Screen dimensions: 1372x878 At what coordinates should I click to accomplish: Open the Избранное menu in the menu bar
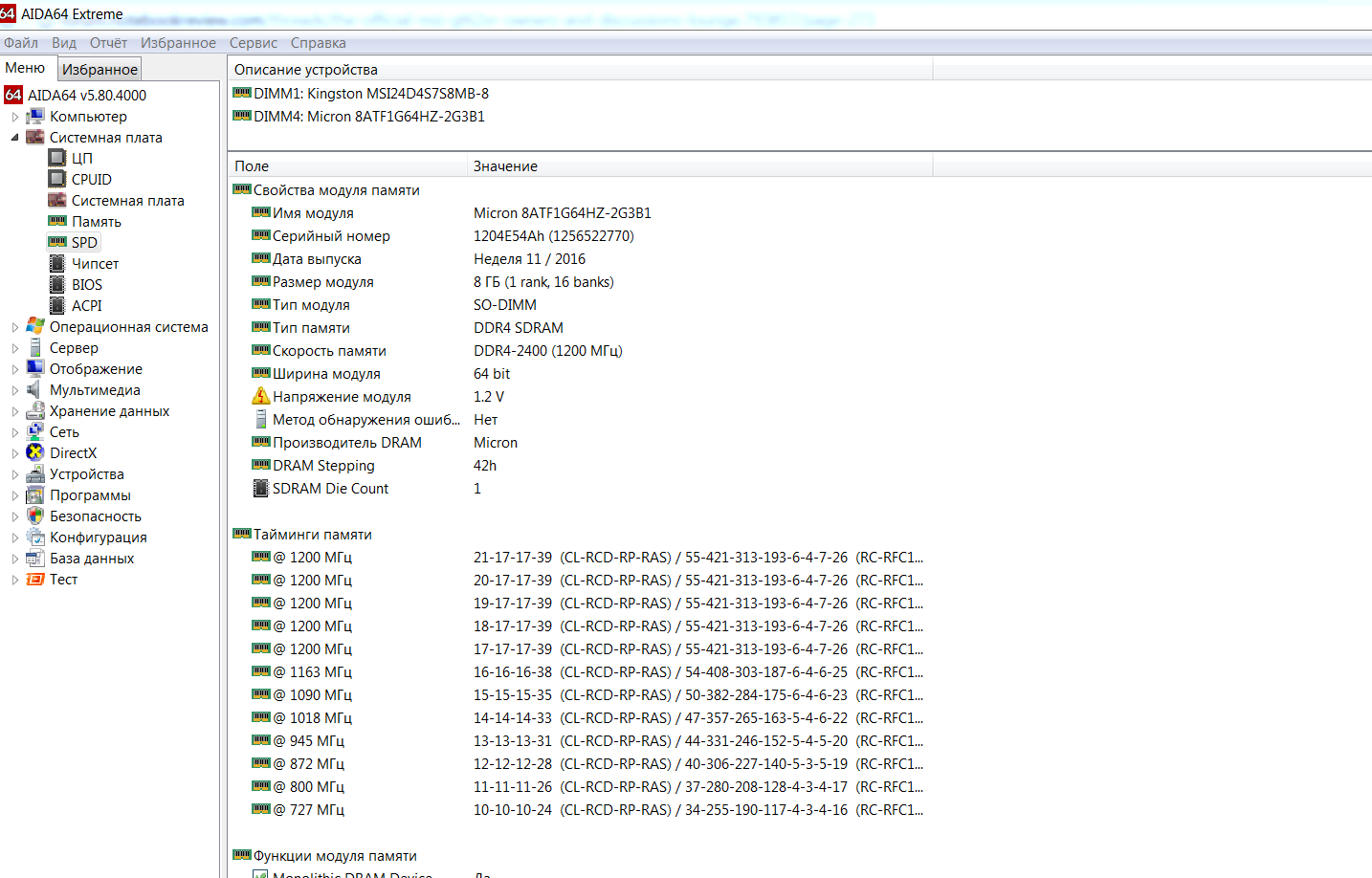pyautogui.click(x=178, y=43)
